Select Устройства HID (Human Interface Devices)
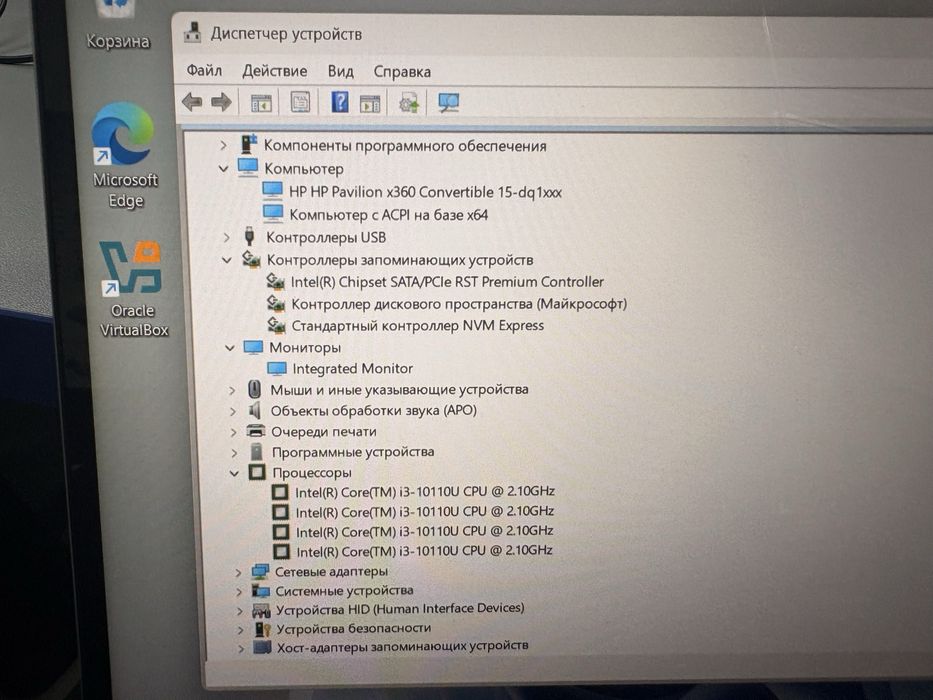Viewport: 933px width, 700px height. coord(400,609)
